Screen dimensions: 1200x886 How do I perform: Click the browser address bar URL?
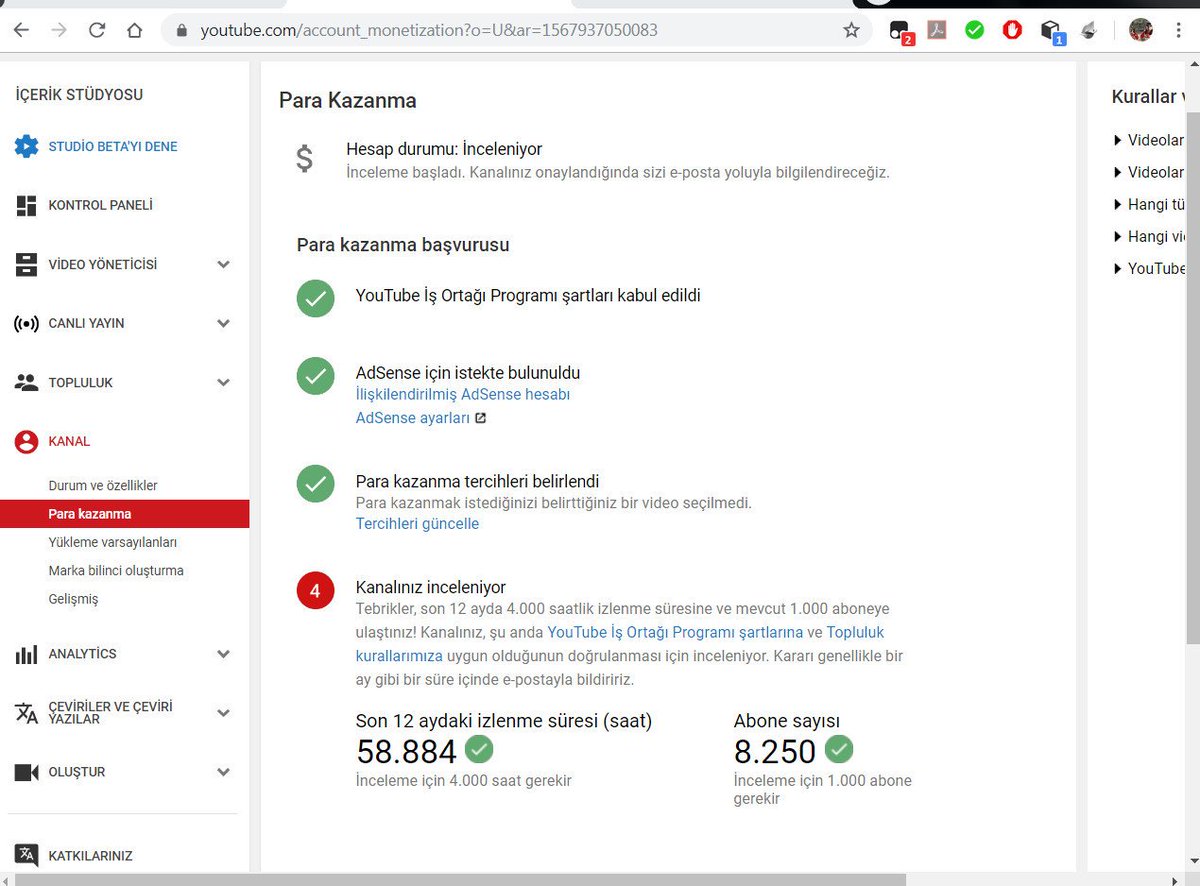pos(429,30)
